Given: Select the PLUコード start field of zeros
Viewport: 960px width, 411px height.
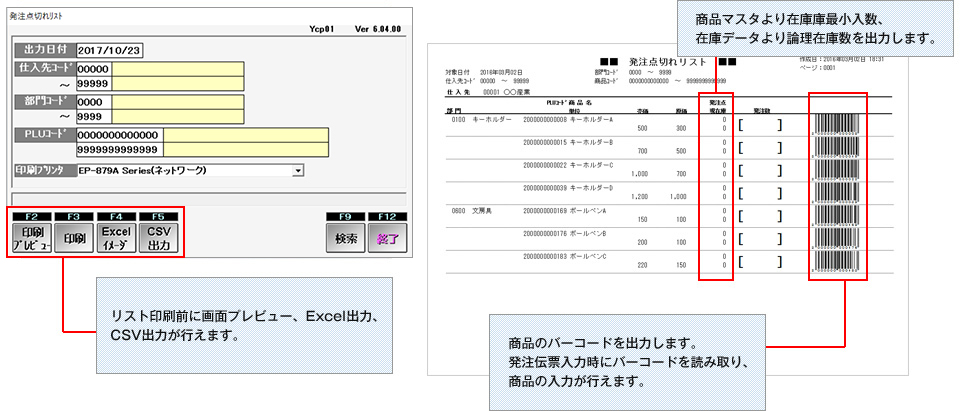Looking at the screenshot, I should (118, 135).
